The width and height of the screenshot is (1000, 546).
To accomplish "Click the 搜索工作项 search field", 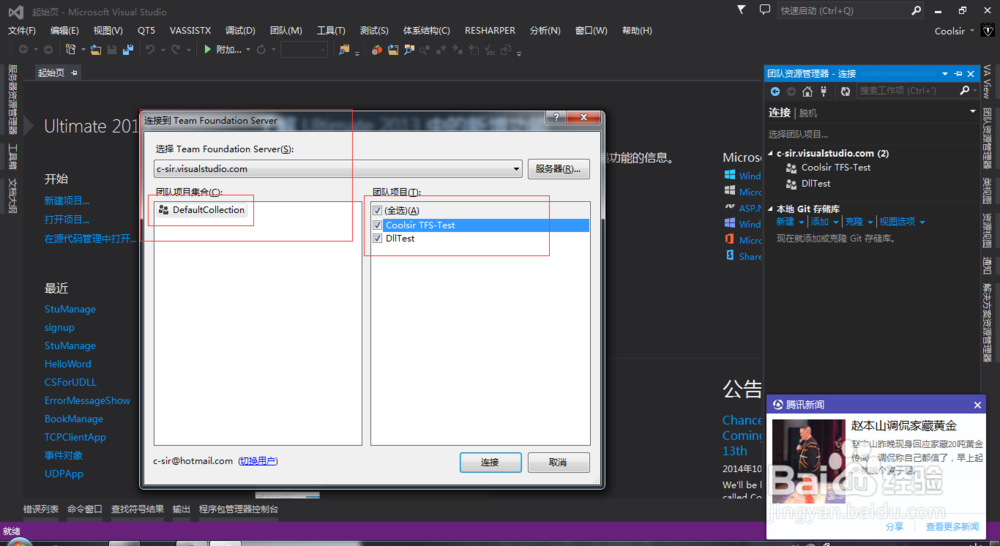I will pos(907,91).
